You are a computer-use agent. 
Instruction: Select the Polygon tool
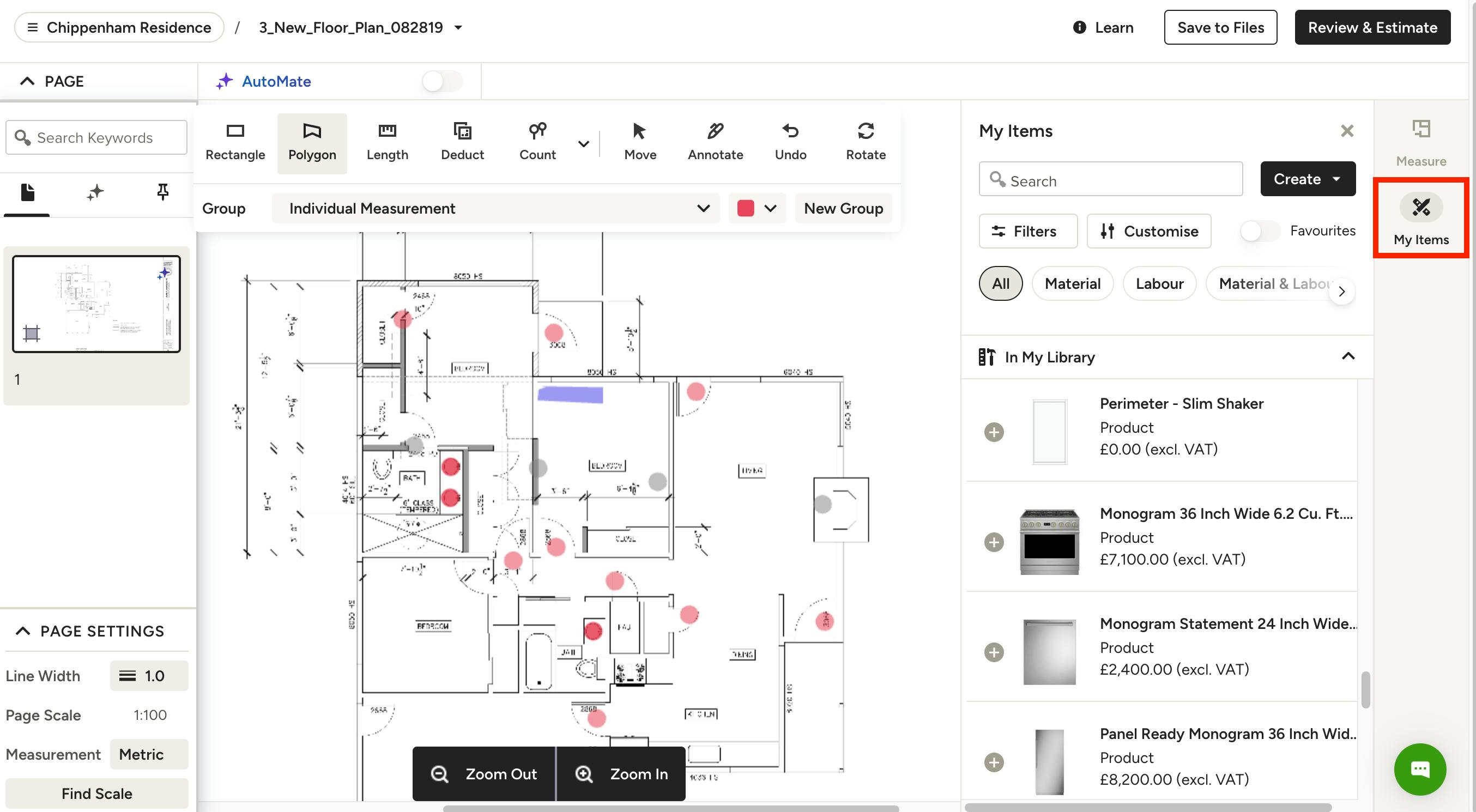coord(312,143)
